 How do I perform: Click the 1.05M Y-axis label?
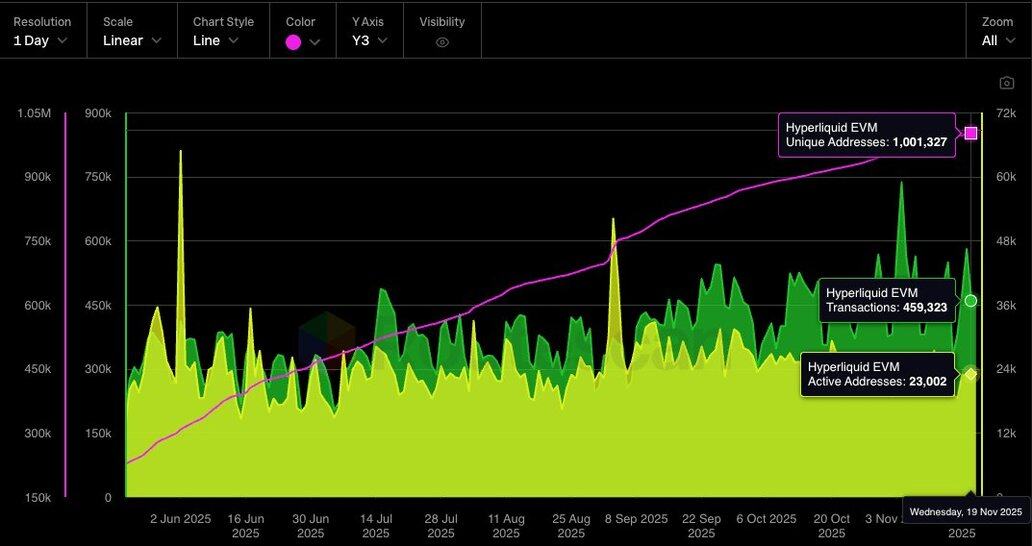tap(34, 113)
